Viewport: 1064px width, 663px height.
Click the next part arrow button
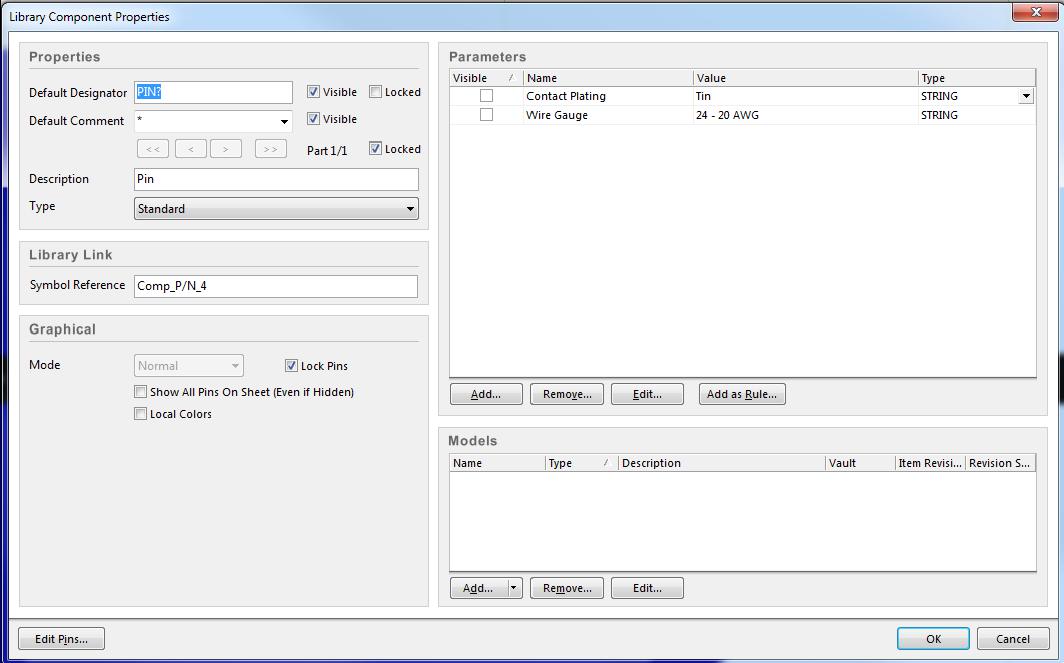tap(226, 149)
